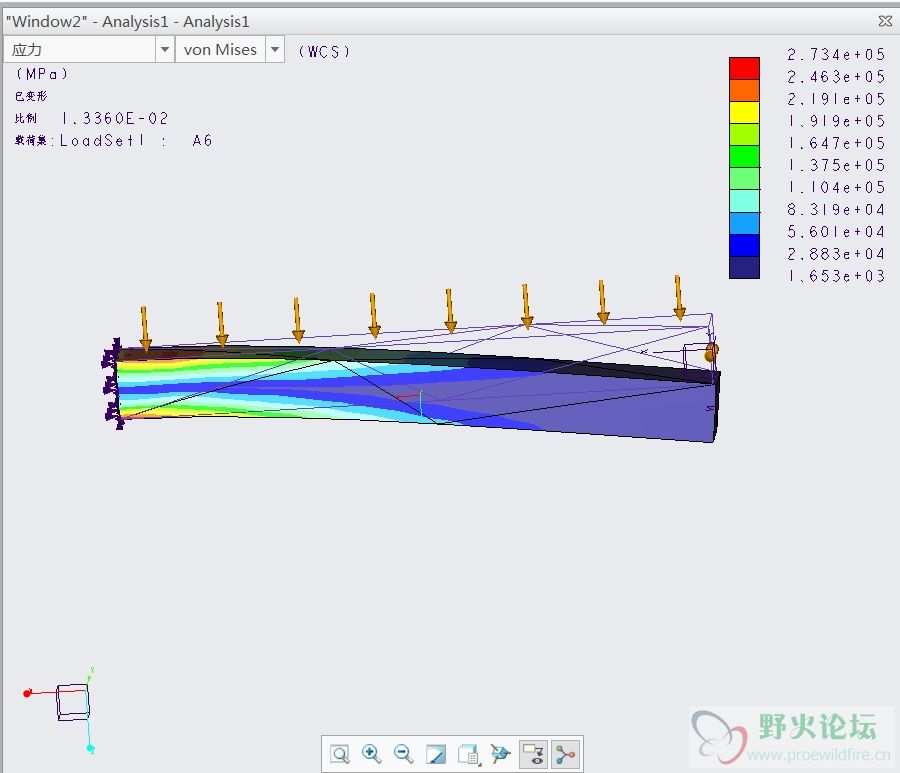Click the (MPa) units label
Viewport: 900px width, 773px height.
tap(41, 73)
